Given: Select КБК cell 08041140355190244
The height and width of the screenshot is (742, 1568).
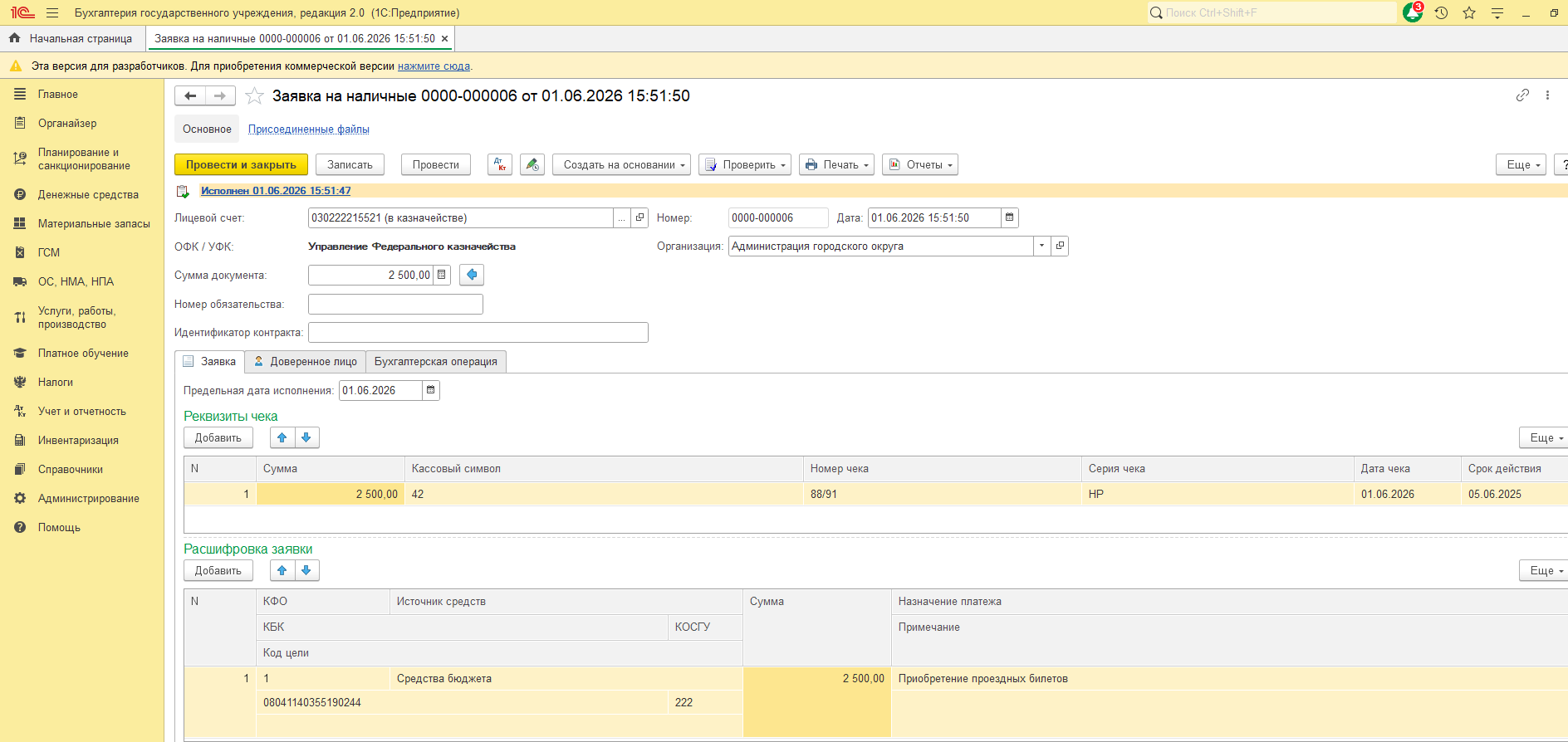Looking at the screenshot, I should click(462, 702).
